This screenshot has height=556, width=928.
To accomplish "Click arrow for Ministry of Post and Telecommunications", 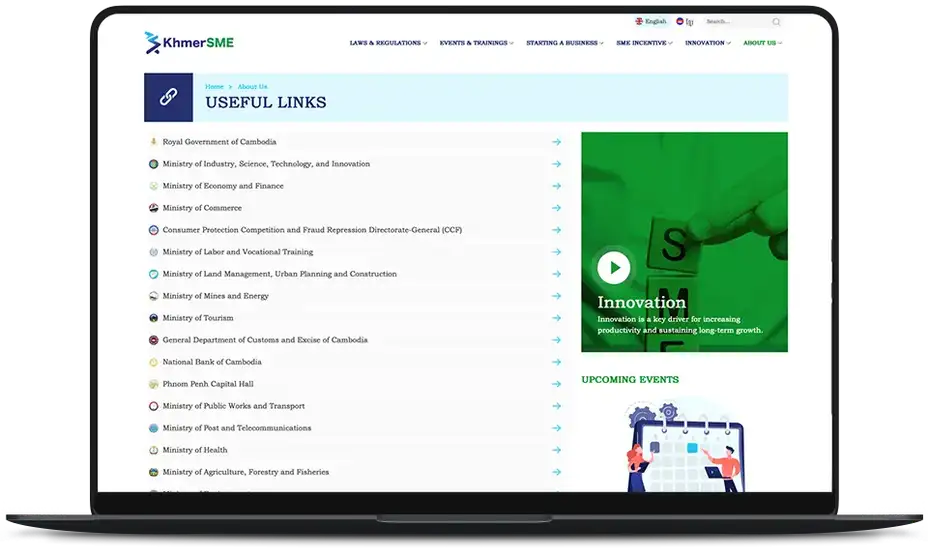I will coord(556,428).
